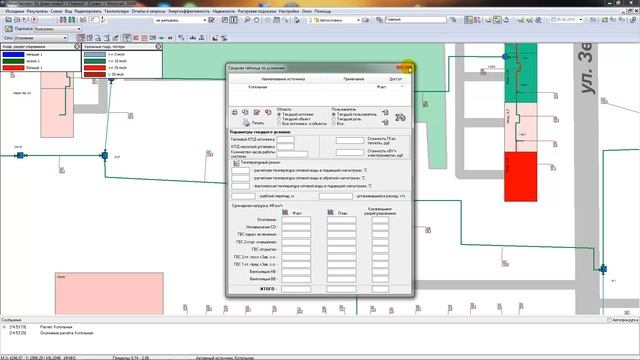Open the Энергоэффективность menu
The image size is (640, 360).
189,11
